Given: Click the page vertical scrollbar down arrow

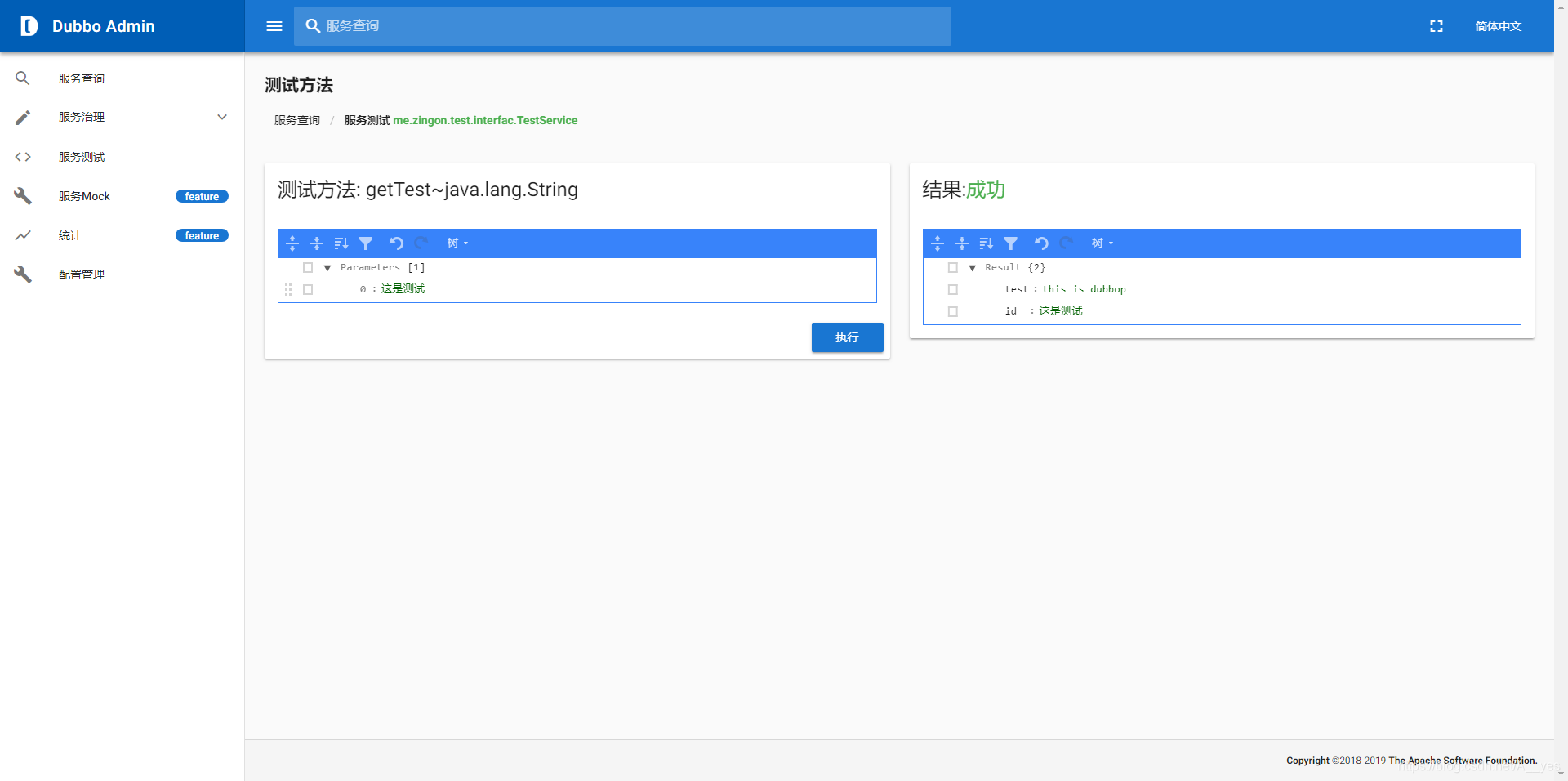Looking at the screenshot, I should (x=1561, y=774).
